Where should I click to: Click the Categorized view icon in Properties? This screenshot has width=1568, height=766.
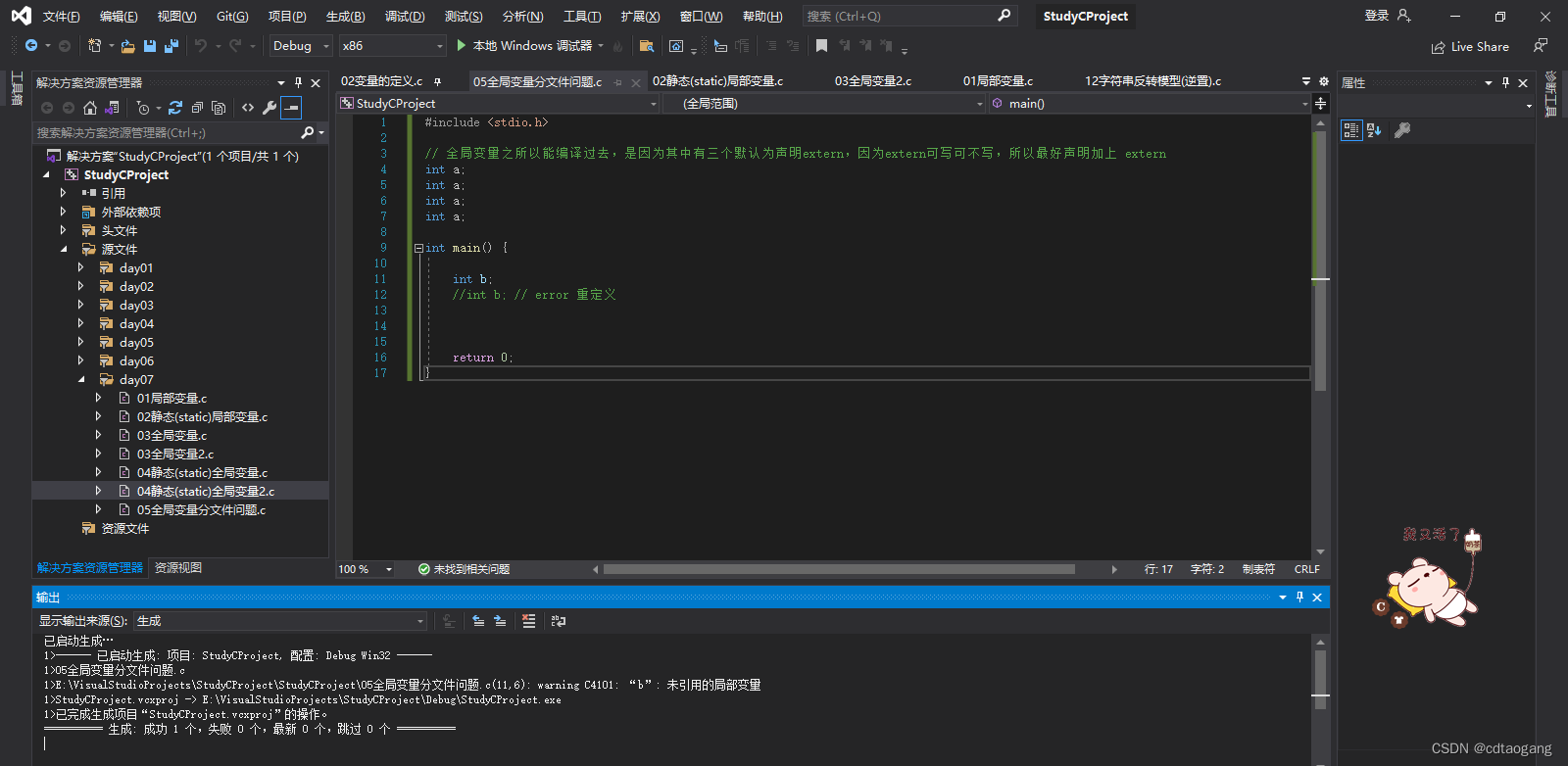pyautogui.click(x=1351, y=130)
